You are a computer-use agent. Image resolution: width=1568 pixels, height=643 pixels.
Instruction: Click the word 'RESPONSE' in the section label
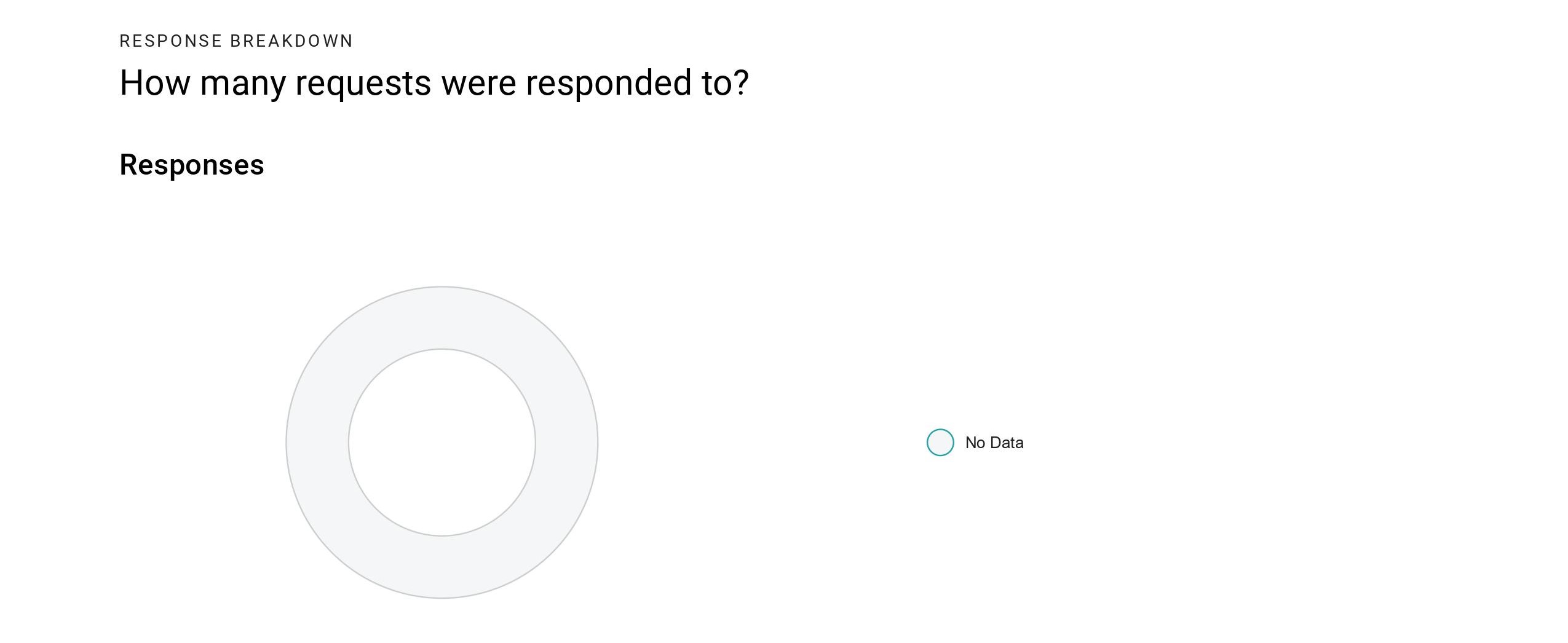click(x=171, y=41)
